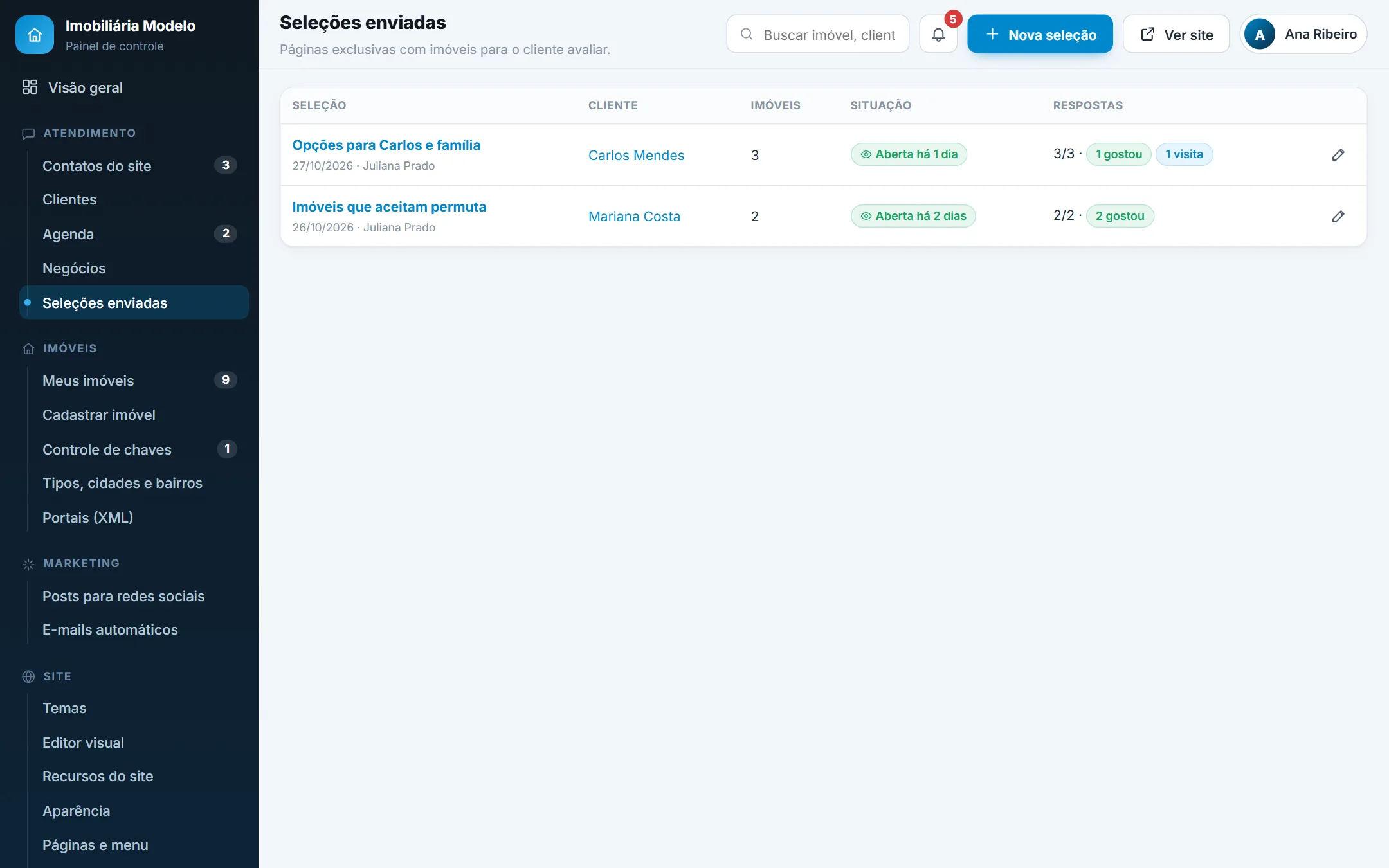Screen dimensions: 1389x868
Task: Click the external link icon on Ver site
Action: 1148,34
